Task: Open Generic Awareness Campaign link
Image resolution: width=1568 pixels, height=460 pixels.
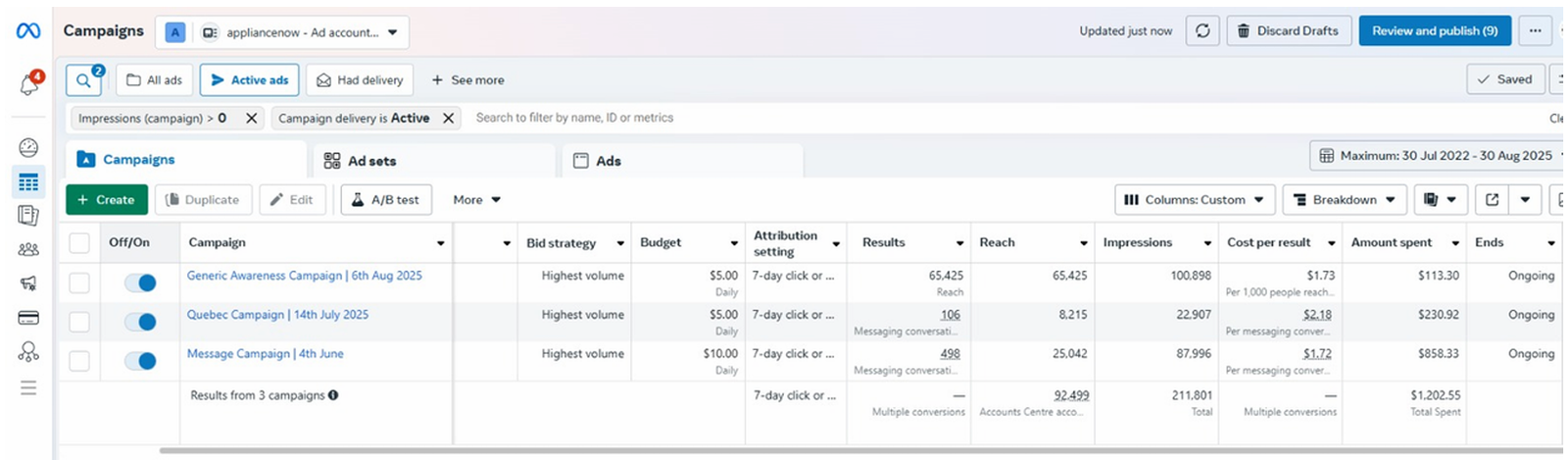Action: [x=305, y=276]
